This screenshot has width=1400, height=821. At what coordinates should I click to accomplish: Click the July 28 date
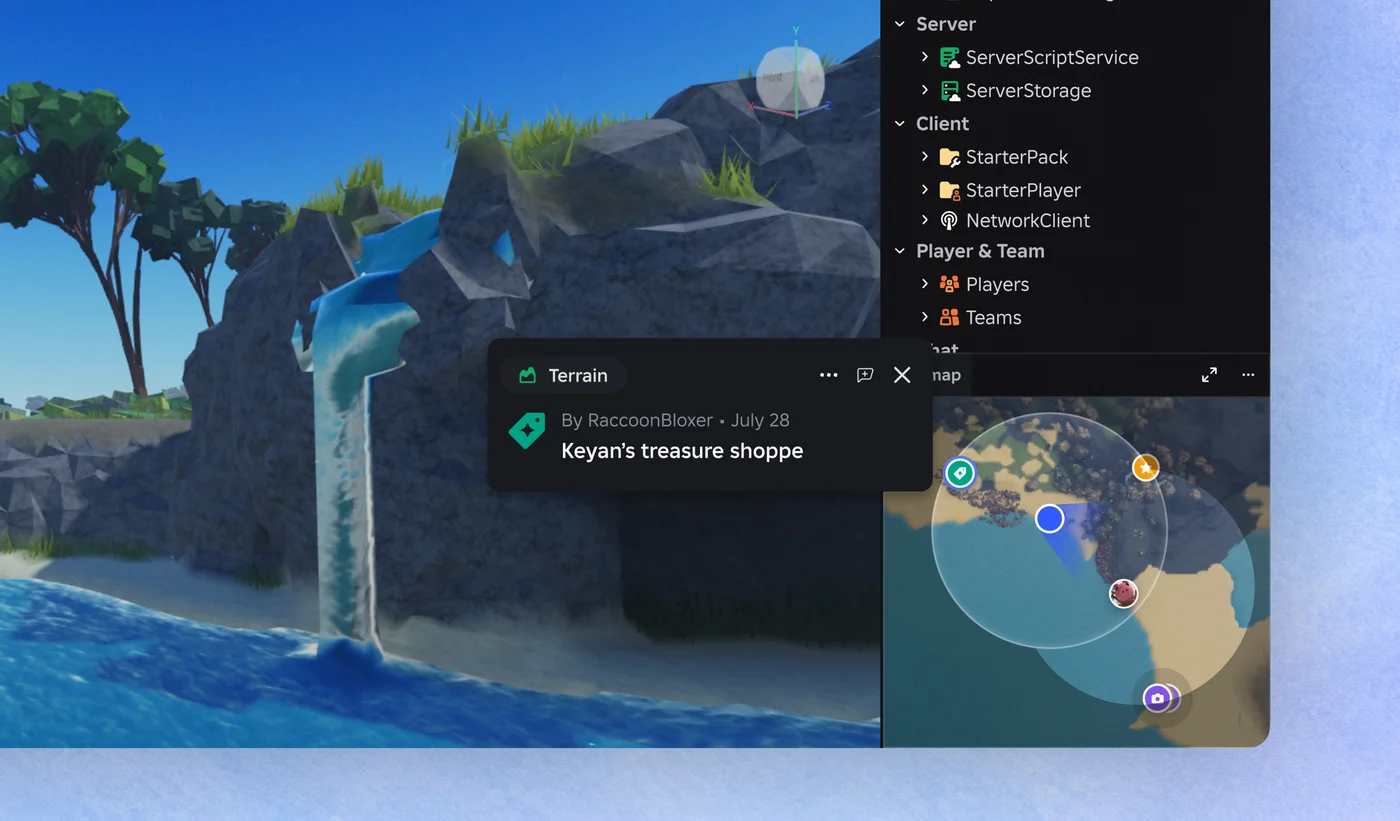[x=760, y=420]
